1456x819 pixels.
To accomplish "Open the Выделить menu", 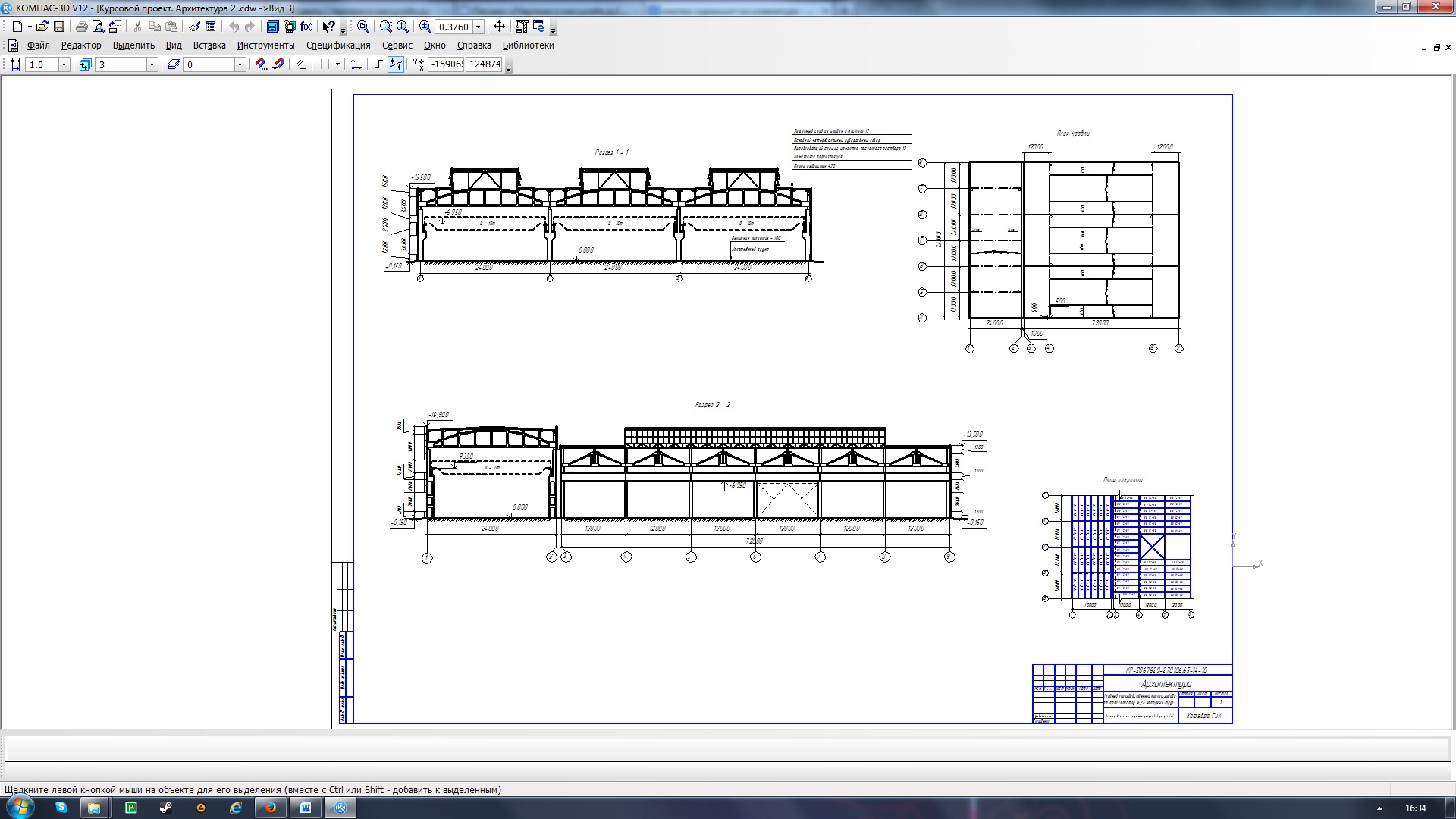I will pos(133,45).
